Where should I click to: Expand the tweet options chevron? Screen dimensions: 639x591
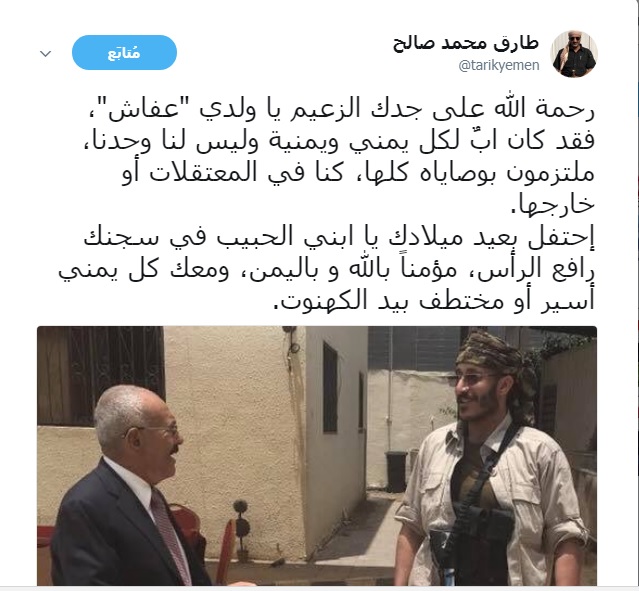tap(45, 53)
